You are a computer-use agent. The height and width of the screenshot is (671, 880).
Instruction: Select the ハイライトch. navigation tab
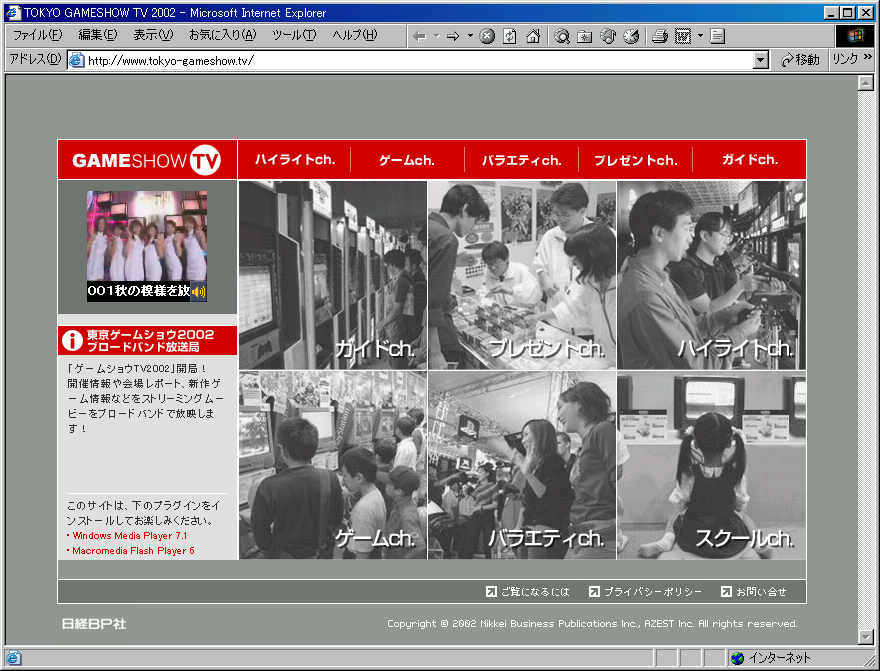(x=294, y=160)
